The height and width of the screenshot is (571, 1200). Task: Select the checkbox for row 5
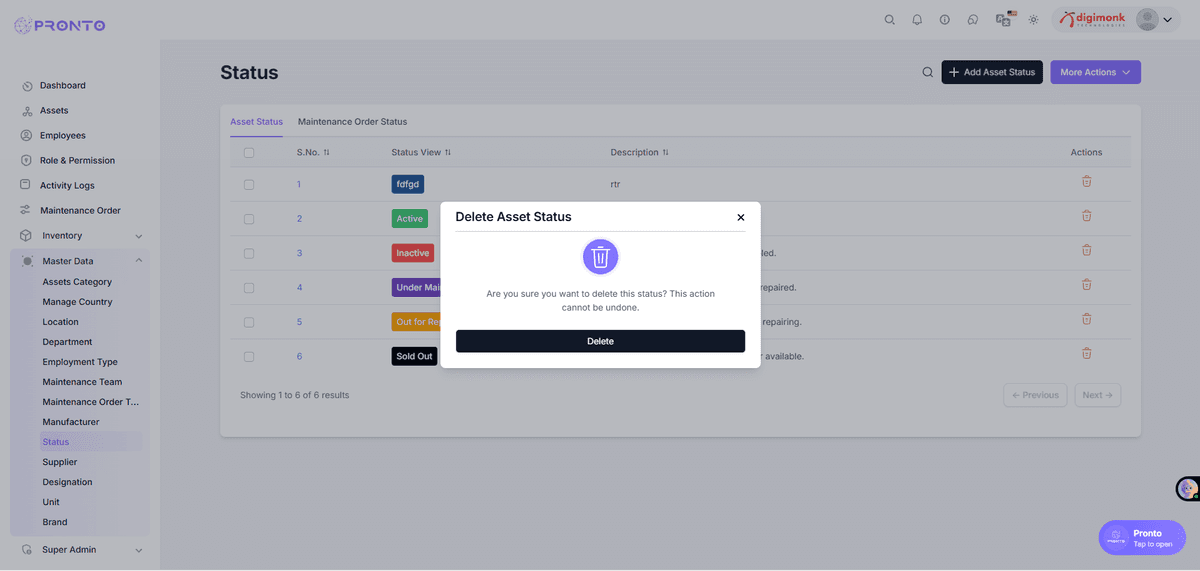pos(249,322)
